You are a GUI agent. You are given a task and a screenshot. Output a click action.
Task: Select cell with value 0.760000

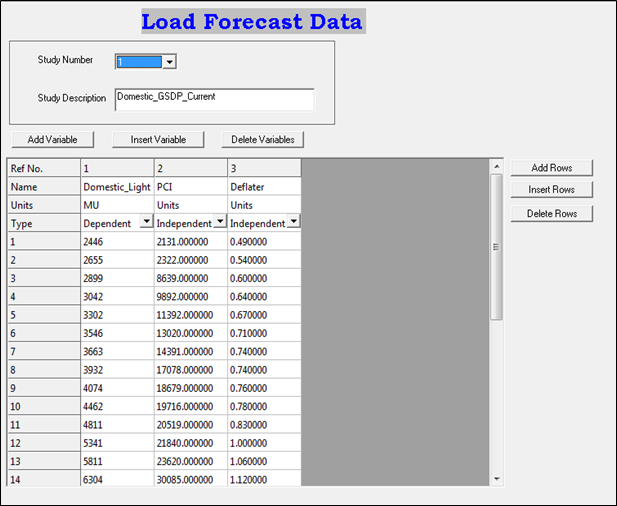(264, 388)
